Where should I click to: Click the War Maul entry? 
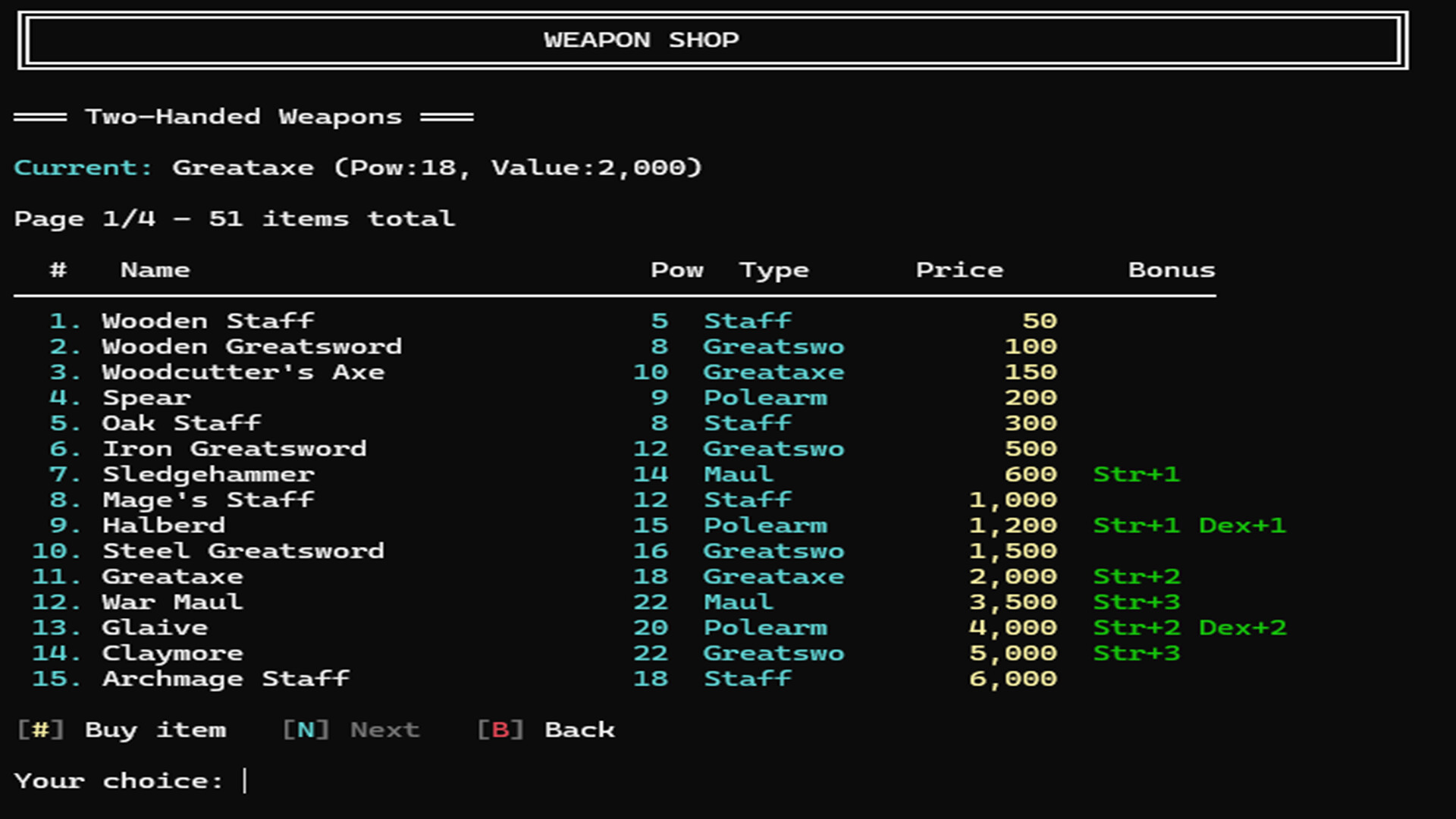pyautogui.click(x=172, y=602)
